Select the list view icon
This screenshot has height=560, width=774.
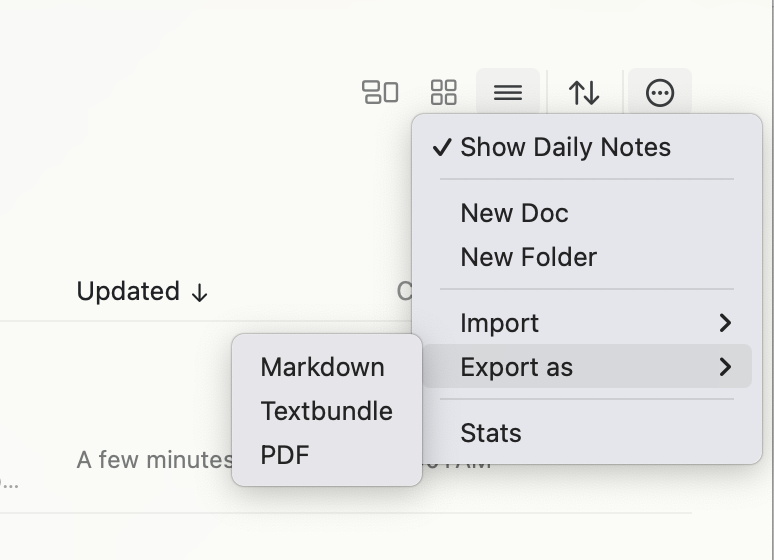[508, 93]
